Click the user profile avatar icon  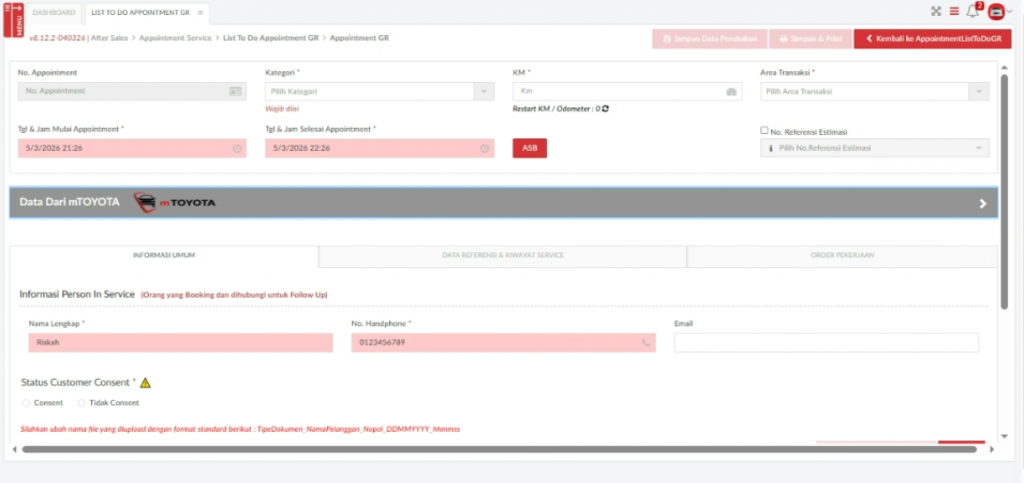point(995,12)
